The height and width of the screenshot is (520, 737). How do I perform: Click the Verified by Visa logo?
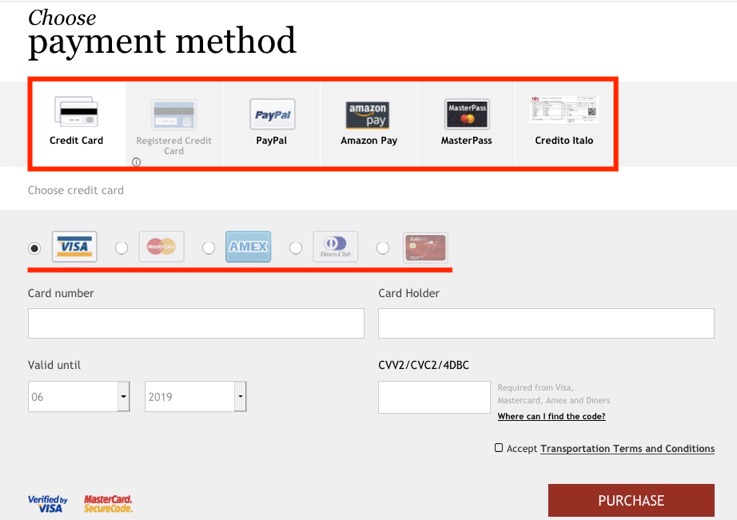[x=47, y=504]
